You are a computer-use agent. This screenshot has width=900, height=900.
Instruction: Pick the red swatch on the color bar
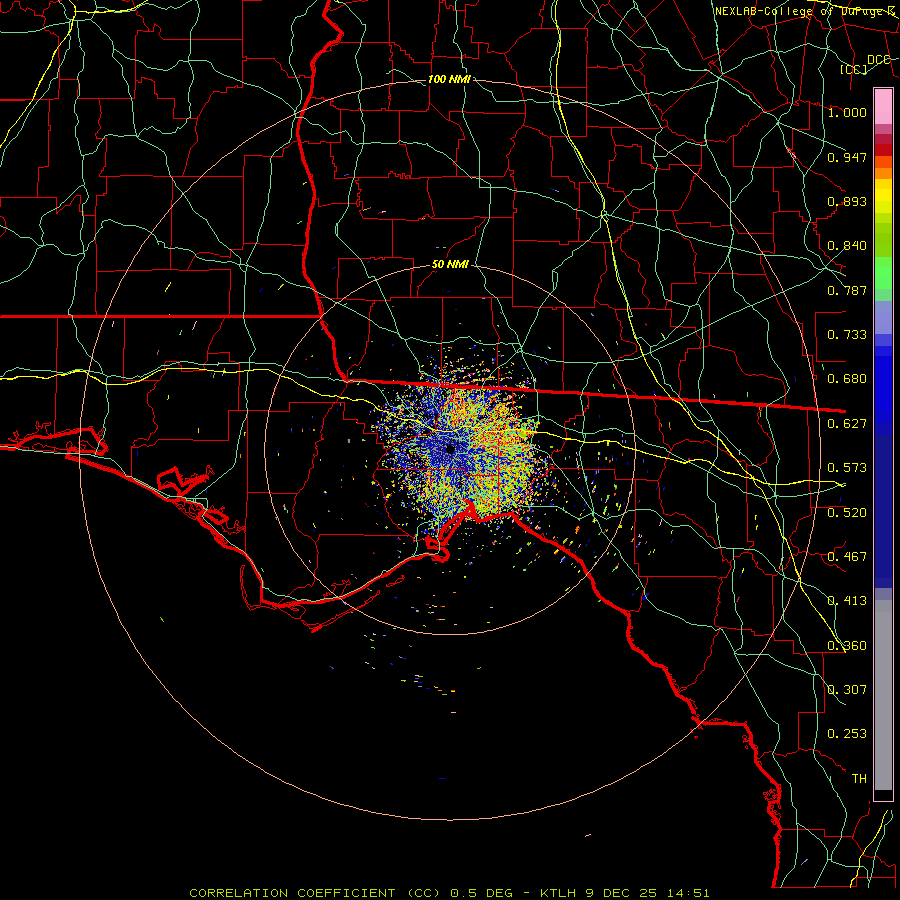point(883,150)
